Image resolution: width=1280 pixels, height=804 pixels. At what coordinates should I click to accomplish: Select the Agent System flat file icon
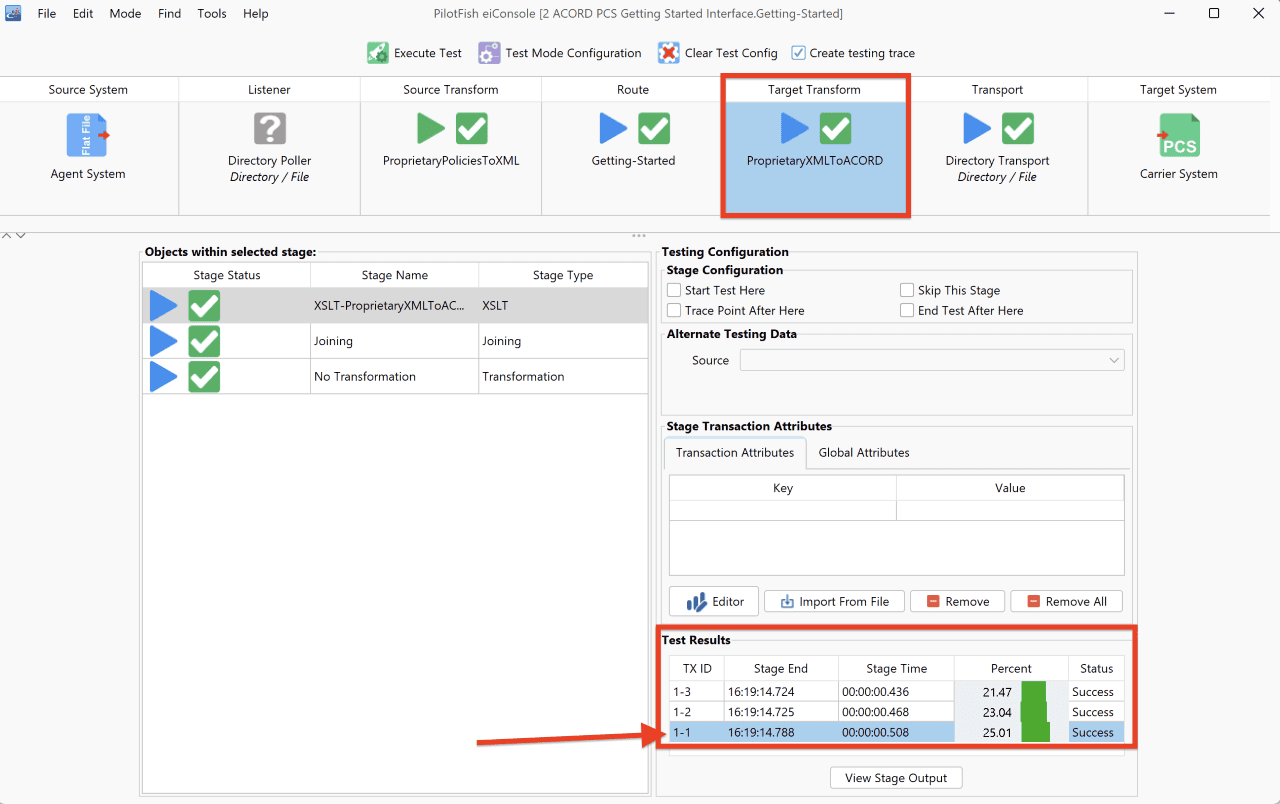pyautogui.click(x=88, y=135)
